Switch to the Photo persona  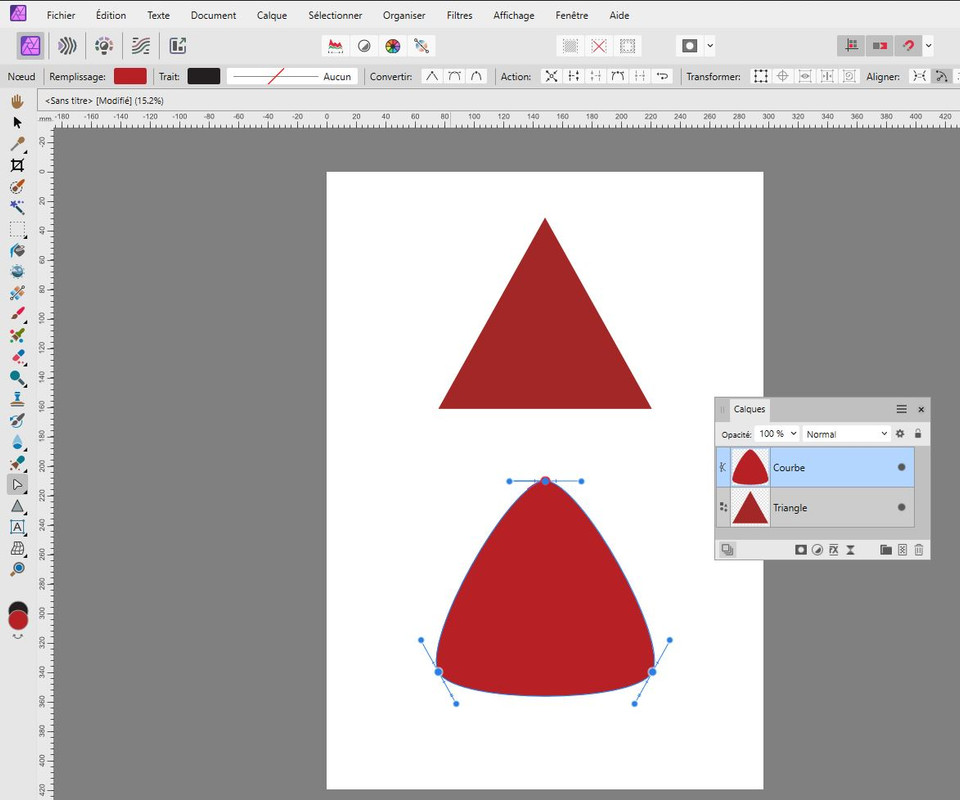[30, 46]
